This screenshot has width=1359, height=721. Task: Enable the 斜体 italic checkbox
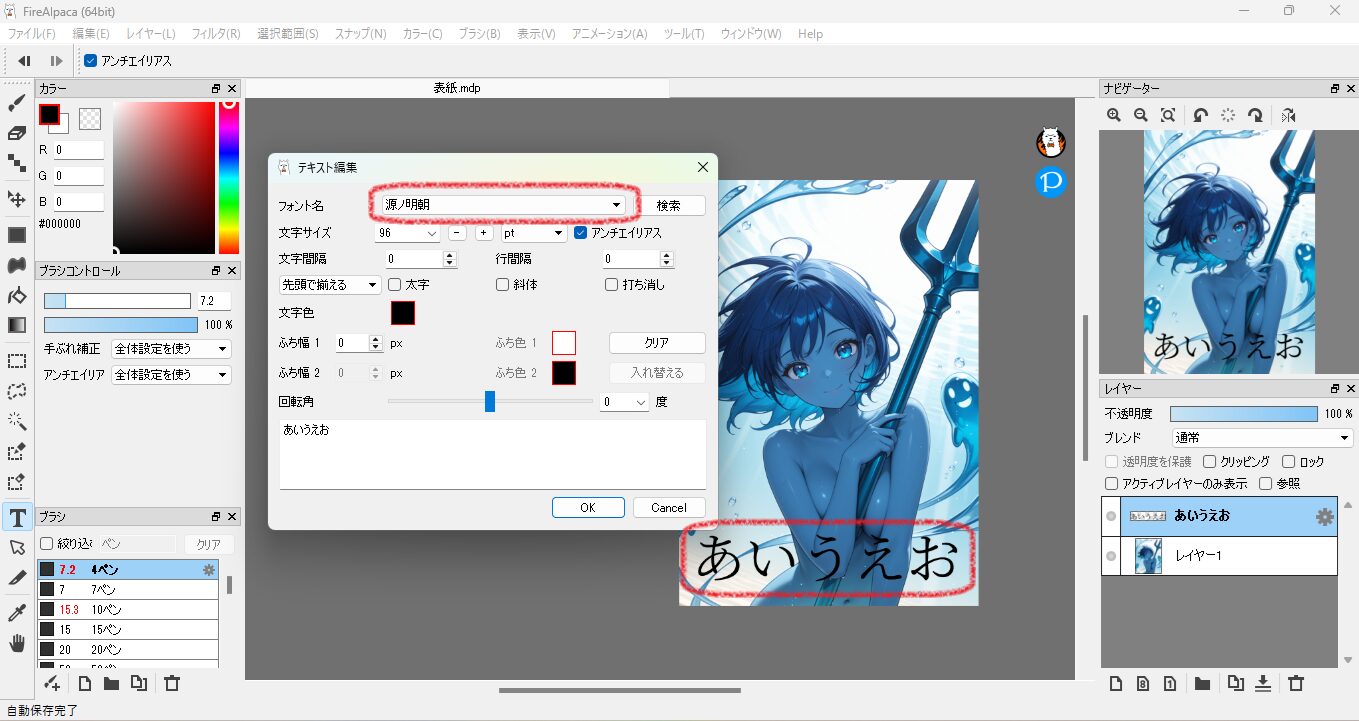503,285
